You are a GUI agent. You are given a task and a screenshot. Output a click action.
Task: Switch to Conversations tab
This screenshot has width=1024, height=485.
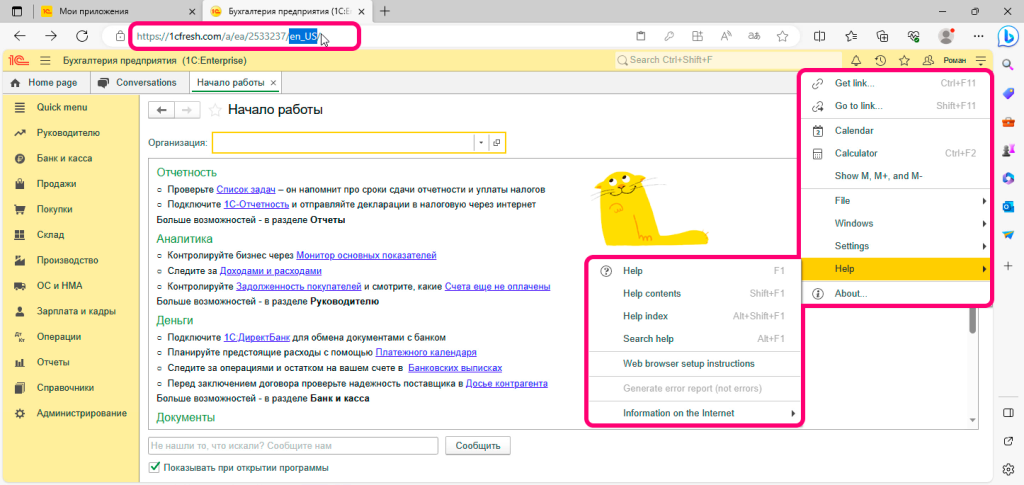138,83
